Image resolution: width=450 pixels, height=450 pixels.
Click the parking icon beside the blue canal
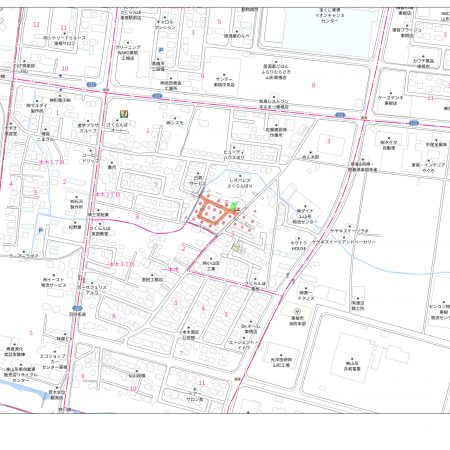click(x=41, y=230)
